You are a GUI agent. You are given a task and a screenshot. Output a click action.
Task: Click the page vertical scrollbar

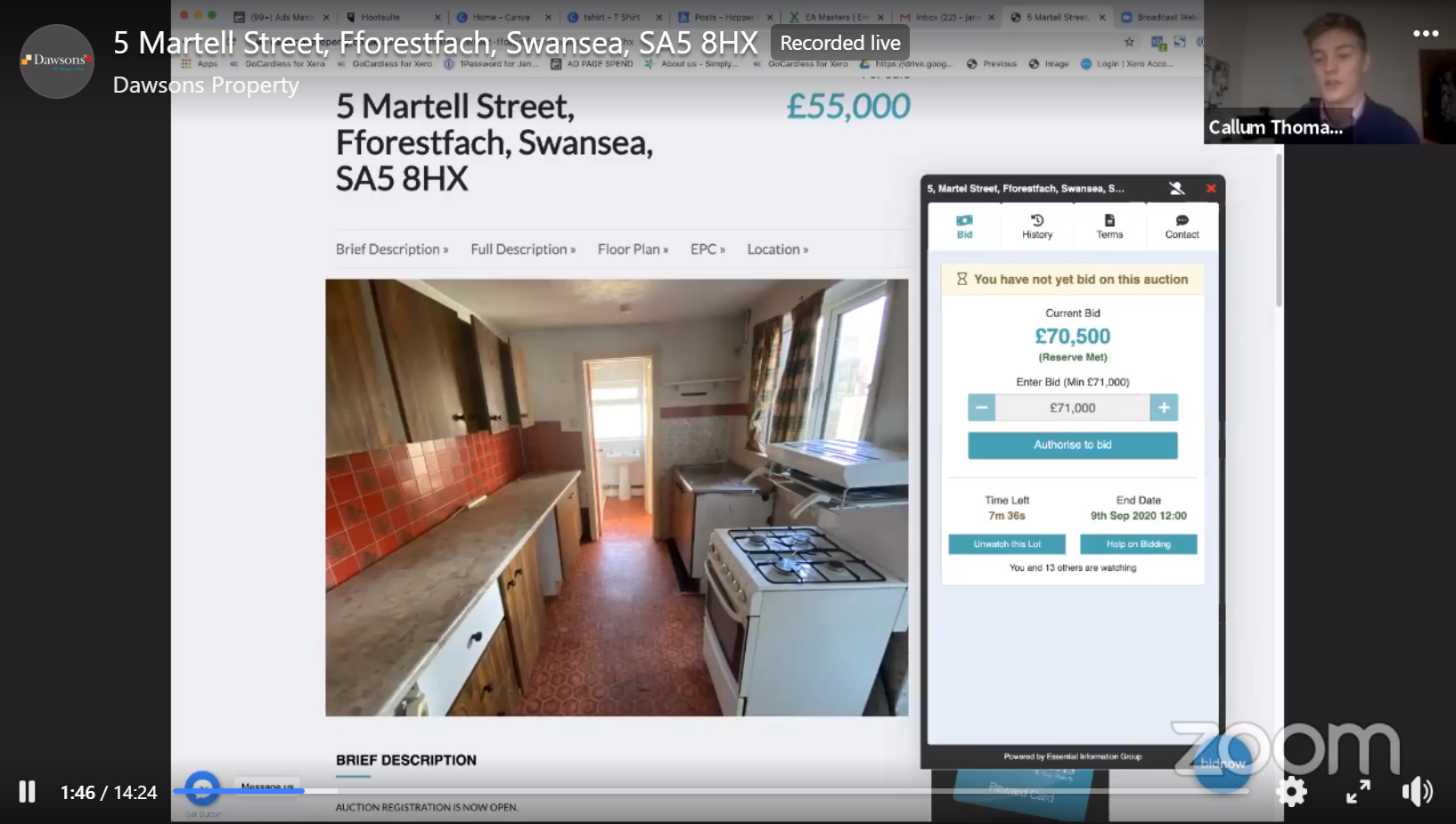click(1279, 232)
